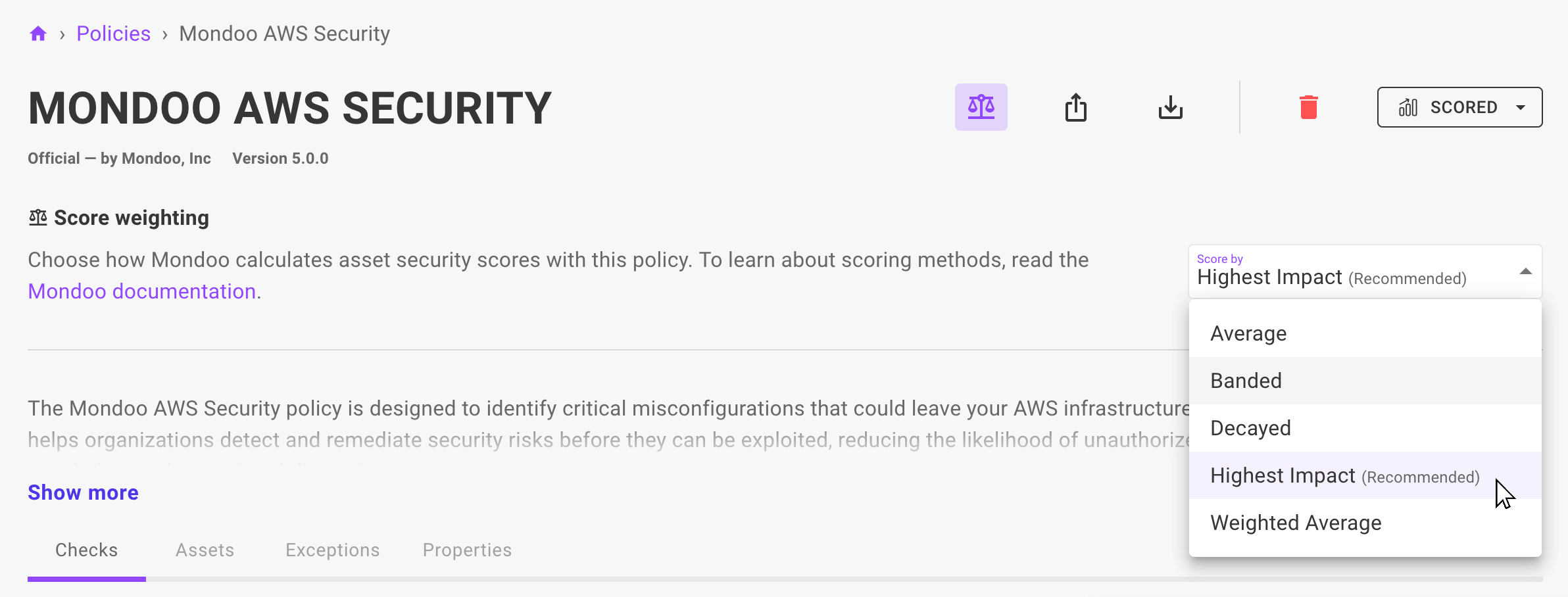1568x597 pixels.
Task: Select Banded scoring method
Action: [1245, 380]
